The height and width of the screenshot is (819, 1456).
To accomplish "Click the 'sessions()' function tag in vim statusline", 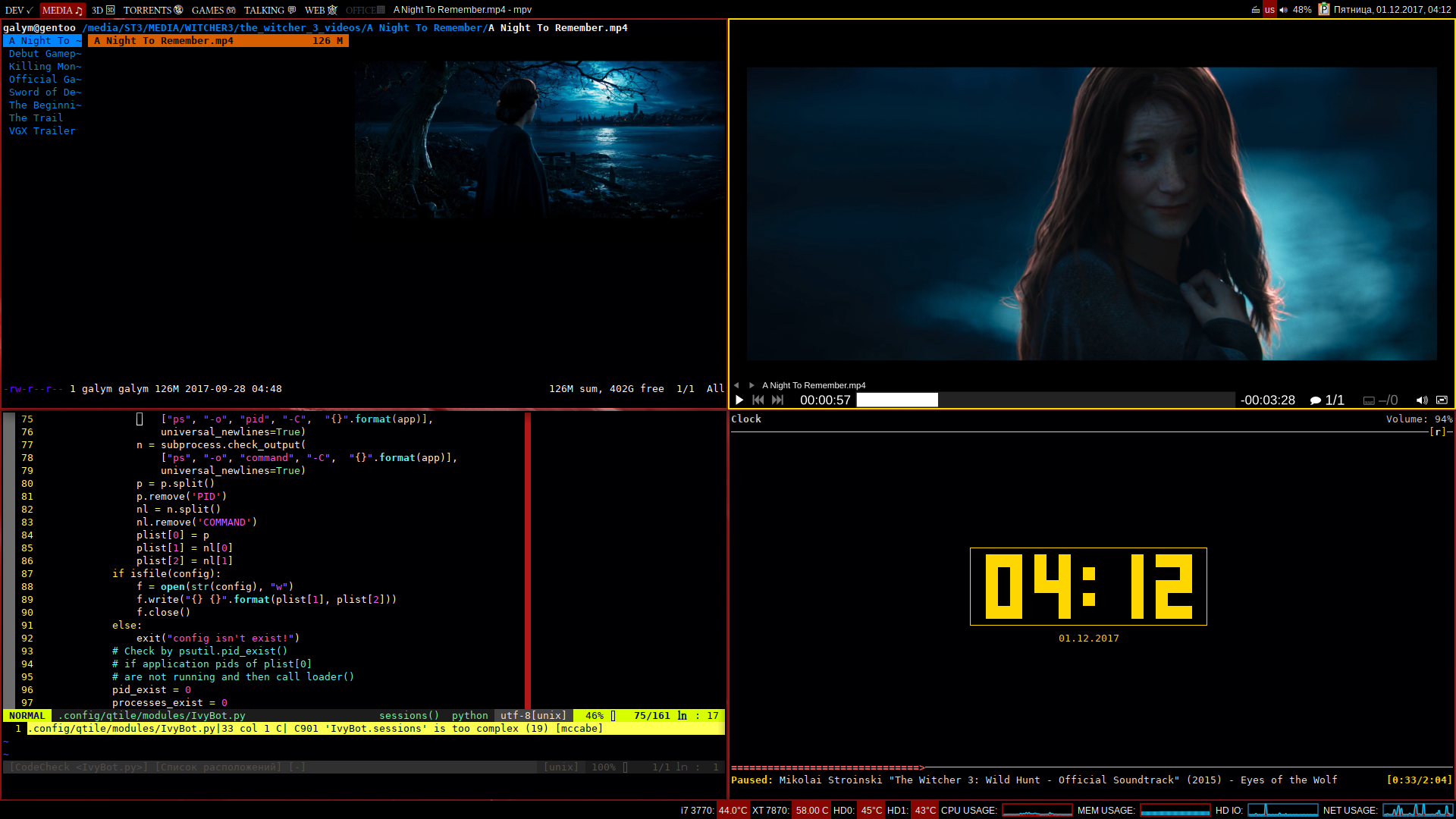I will [x=409, y=716].
